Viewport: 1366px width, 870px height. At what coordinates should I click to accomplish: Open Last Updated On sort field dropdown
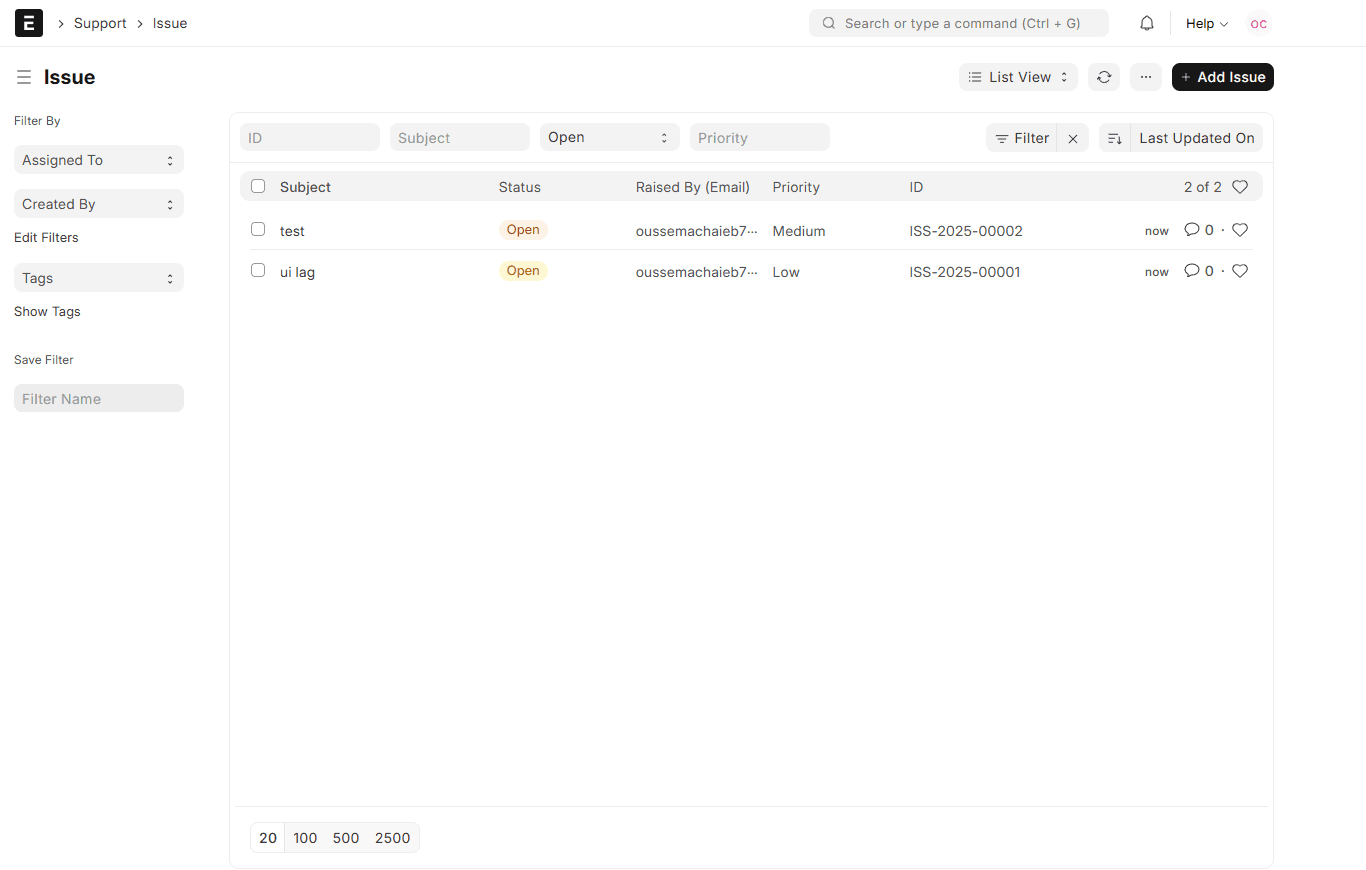point(1197,138)
